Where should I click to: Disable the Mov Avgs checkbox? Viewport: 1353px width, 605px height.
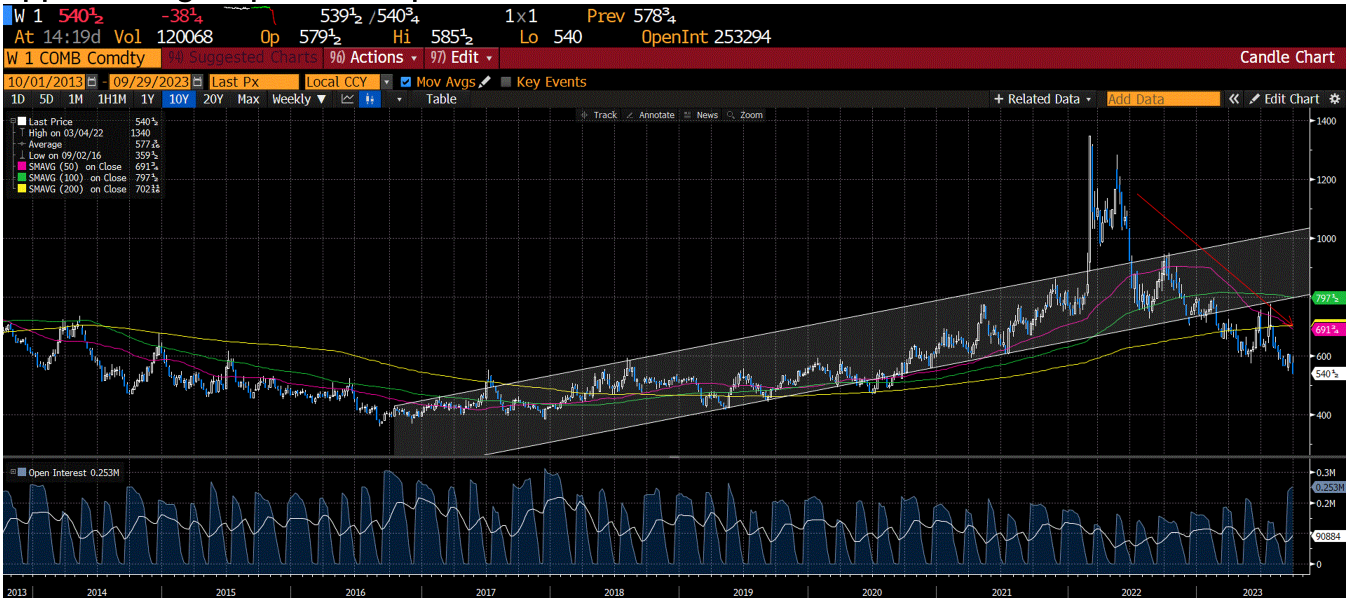[x=404, y=82]
